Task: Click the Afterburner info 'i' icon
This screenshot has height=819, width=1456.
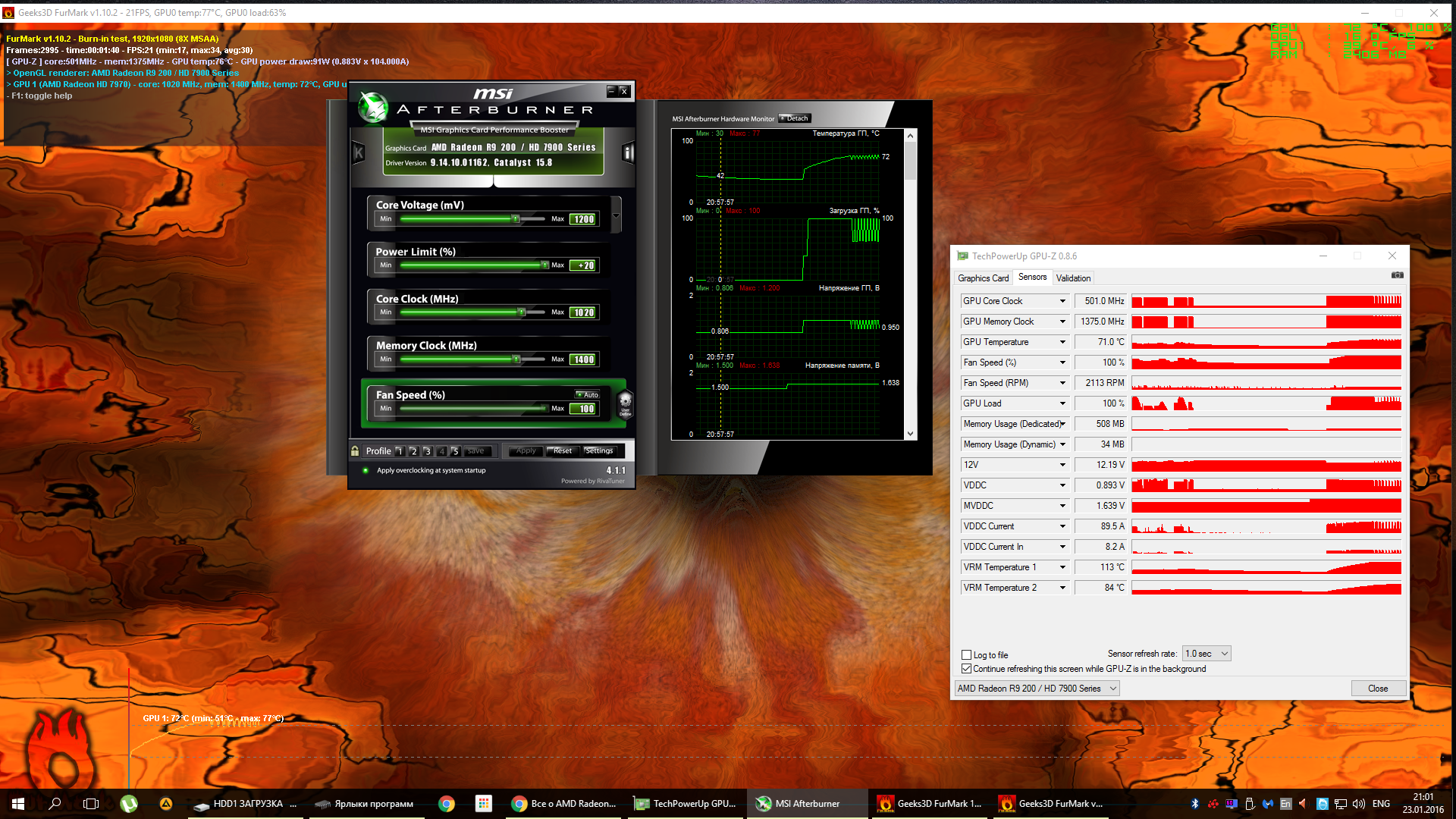Action: 628,153
